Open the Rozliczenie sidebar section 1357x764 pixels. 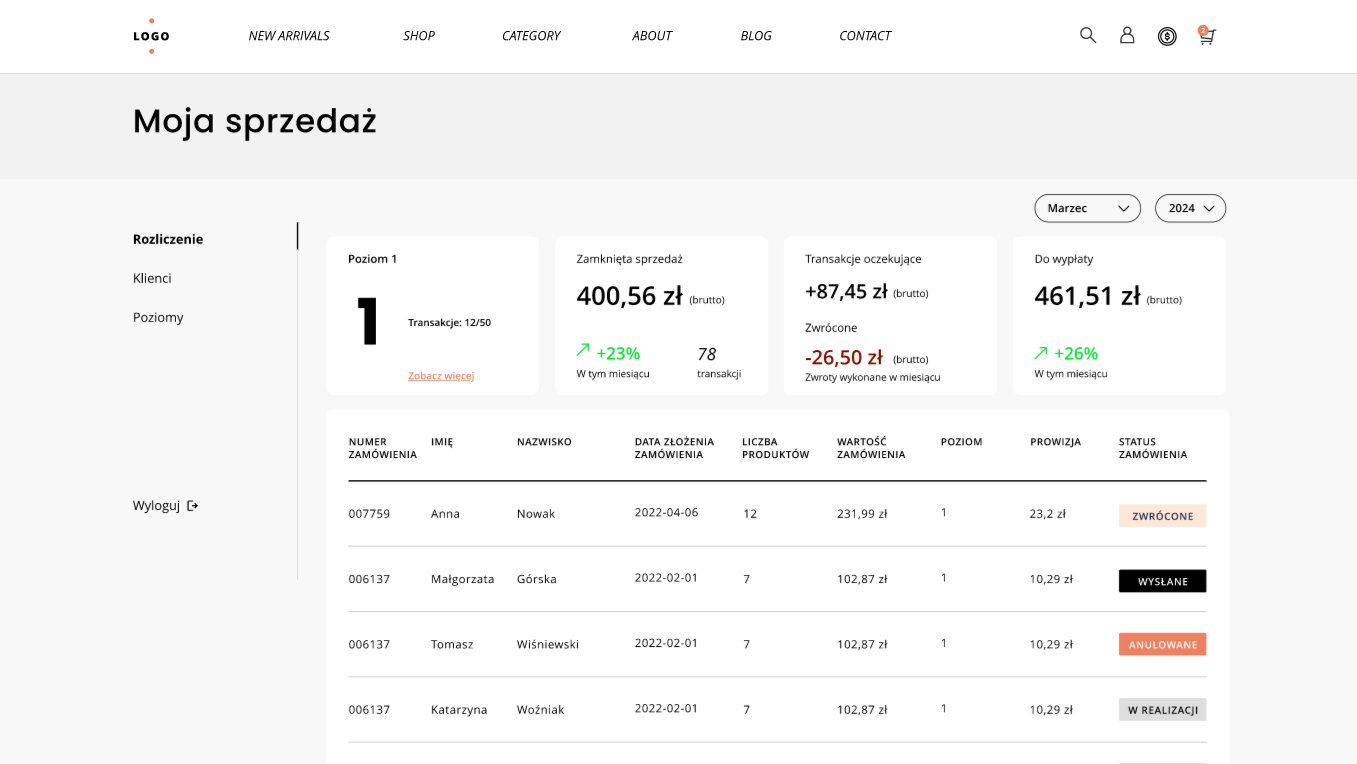[x=168, y=239]
